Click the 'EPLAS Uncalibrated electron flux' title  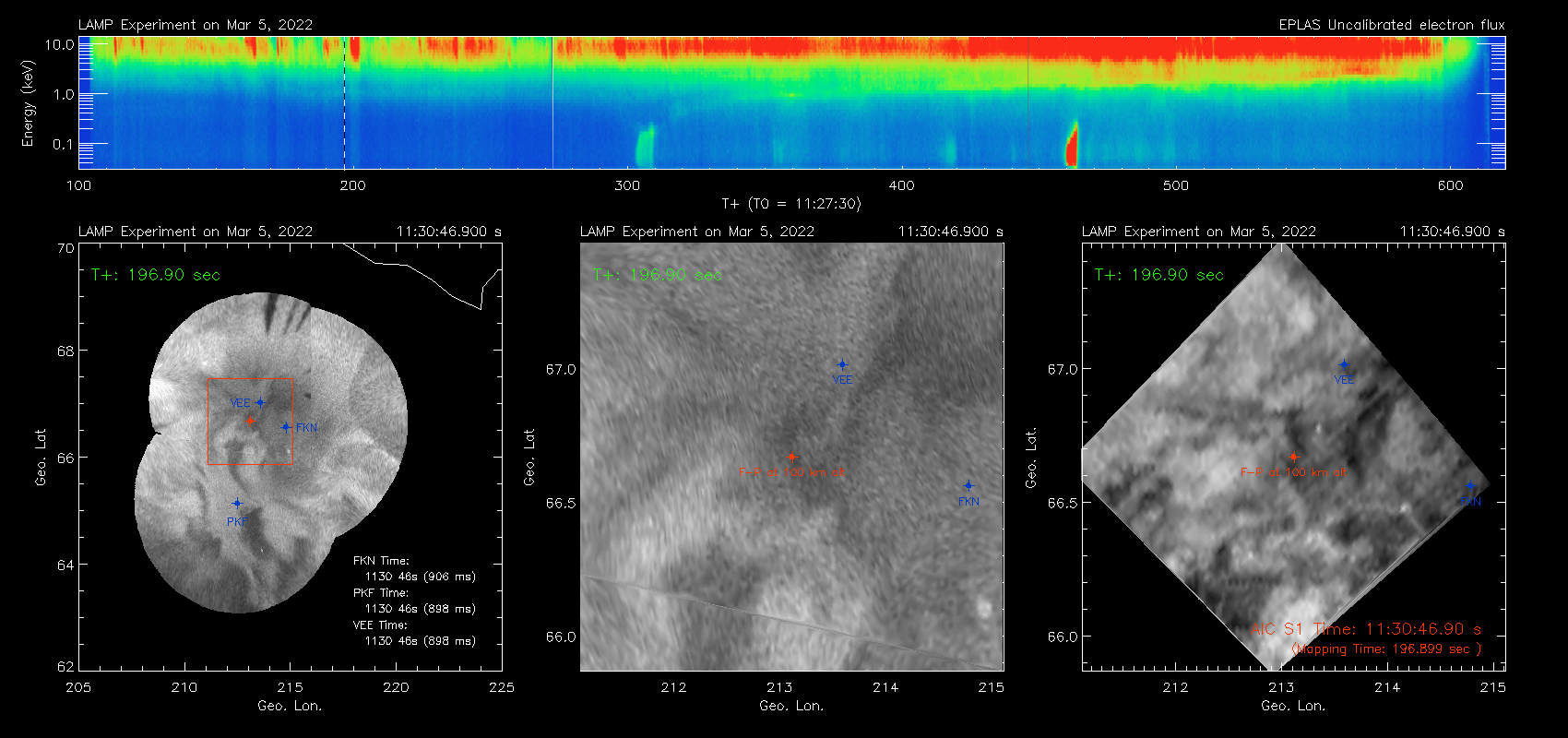coord(1392,25)
